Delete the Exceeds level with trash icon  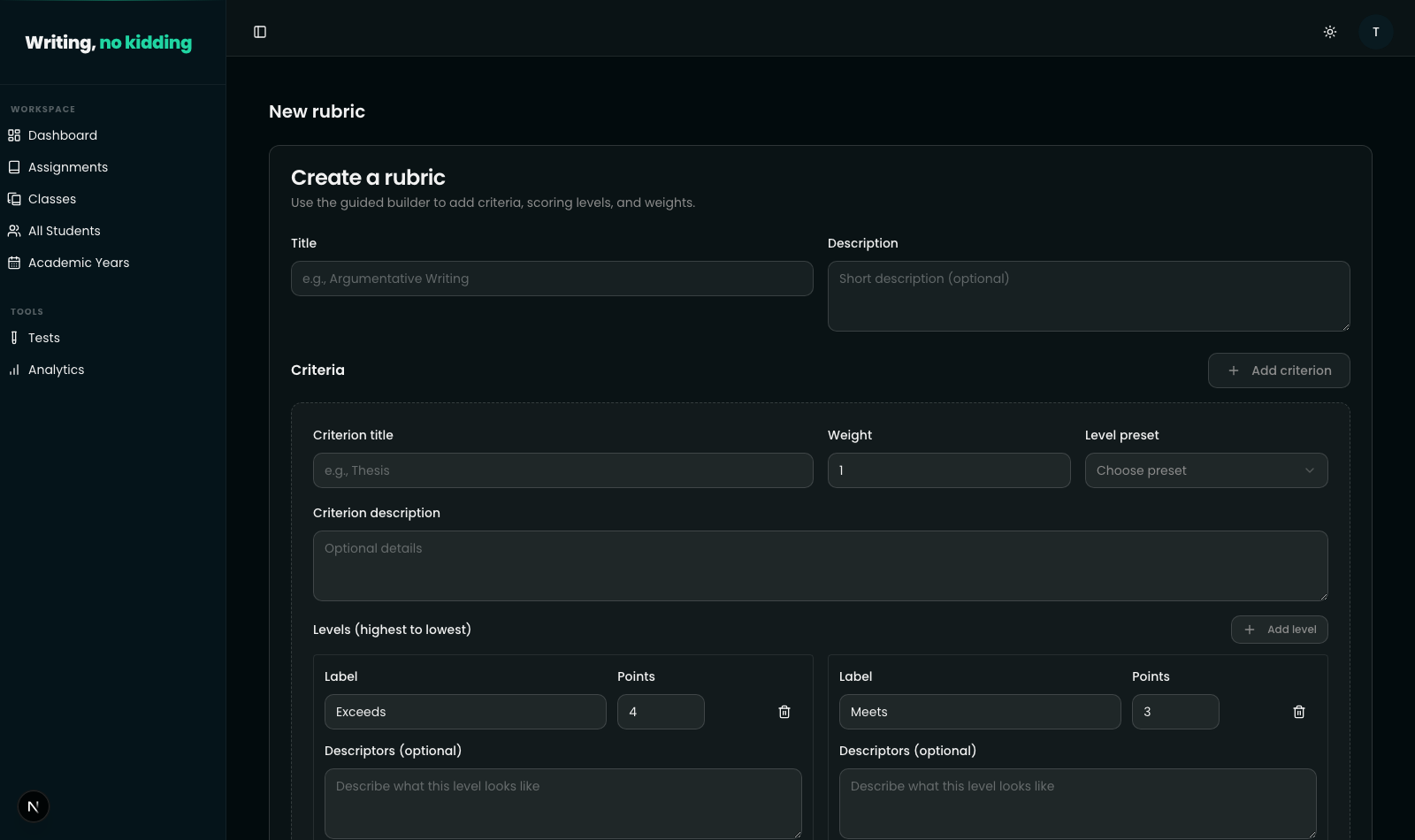pos(784,712)
